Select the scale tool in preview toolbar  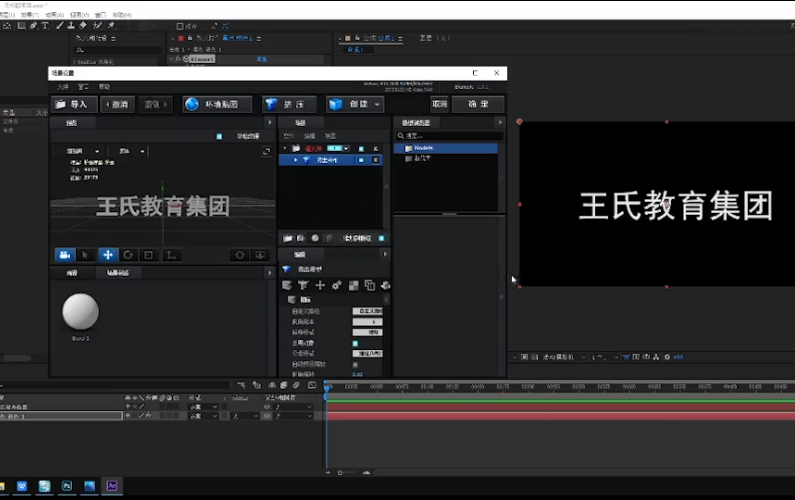tap(149, 255)
